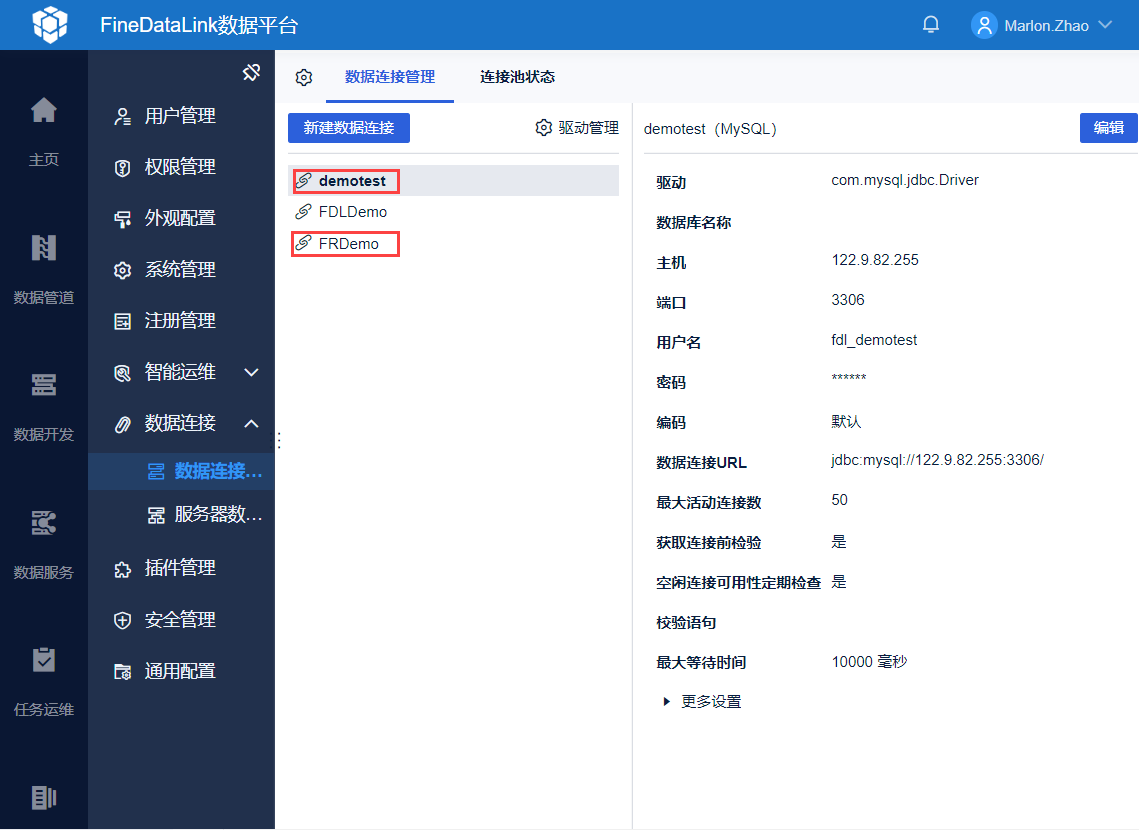Click the bottom sidebar library icon
The height and width of the screenshot is (830, 1139).
point(44,797)
